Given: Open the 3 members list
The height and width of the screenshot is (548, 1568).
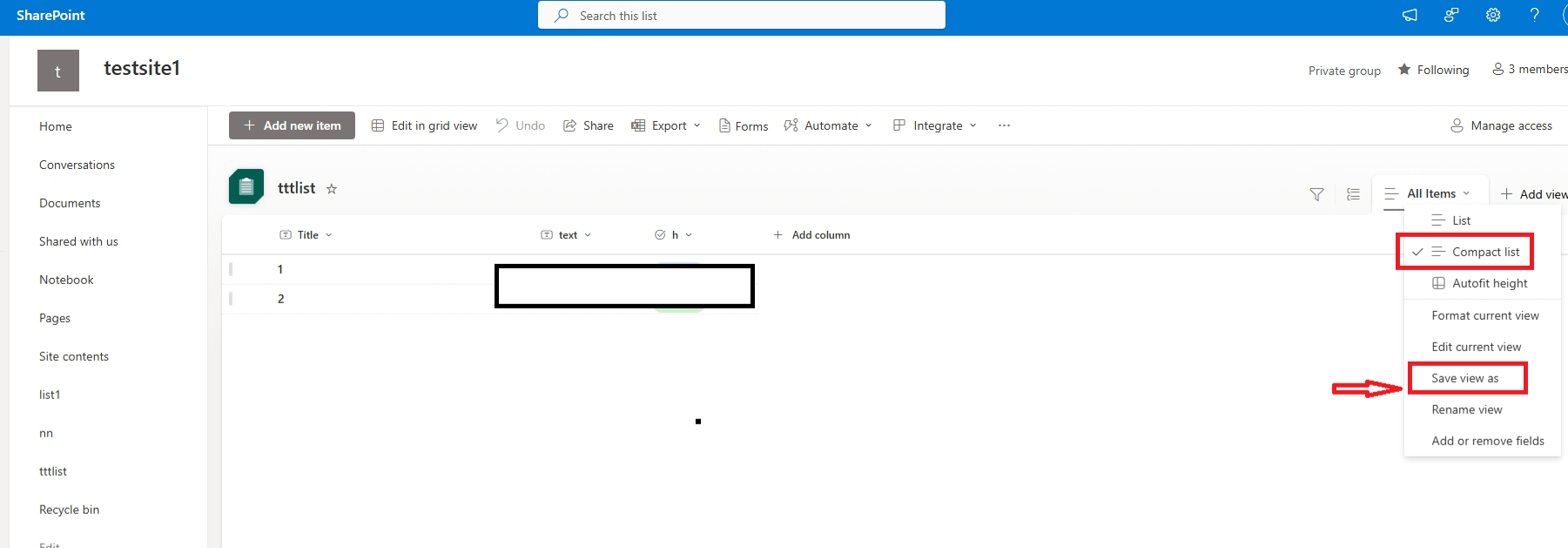Looking at the screenshot, I should point(1530,69).
